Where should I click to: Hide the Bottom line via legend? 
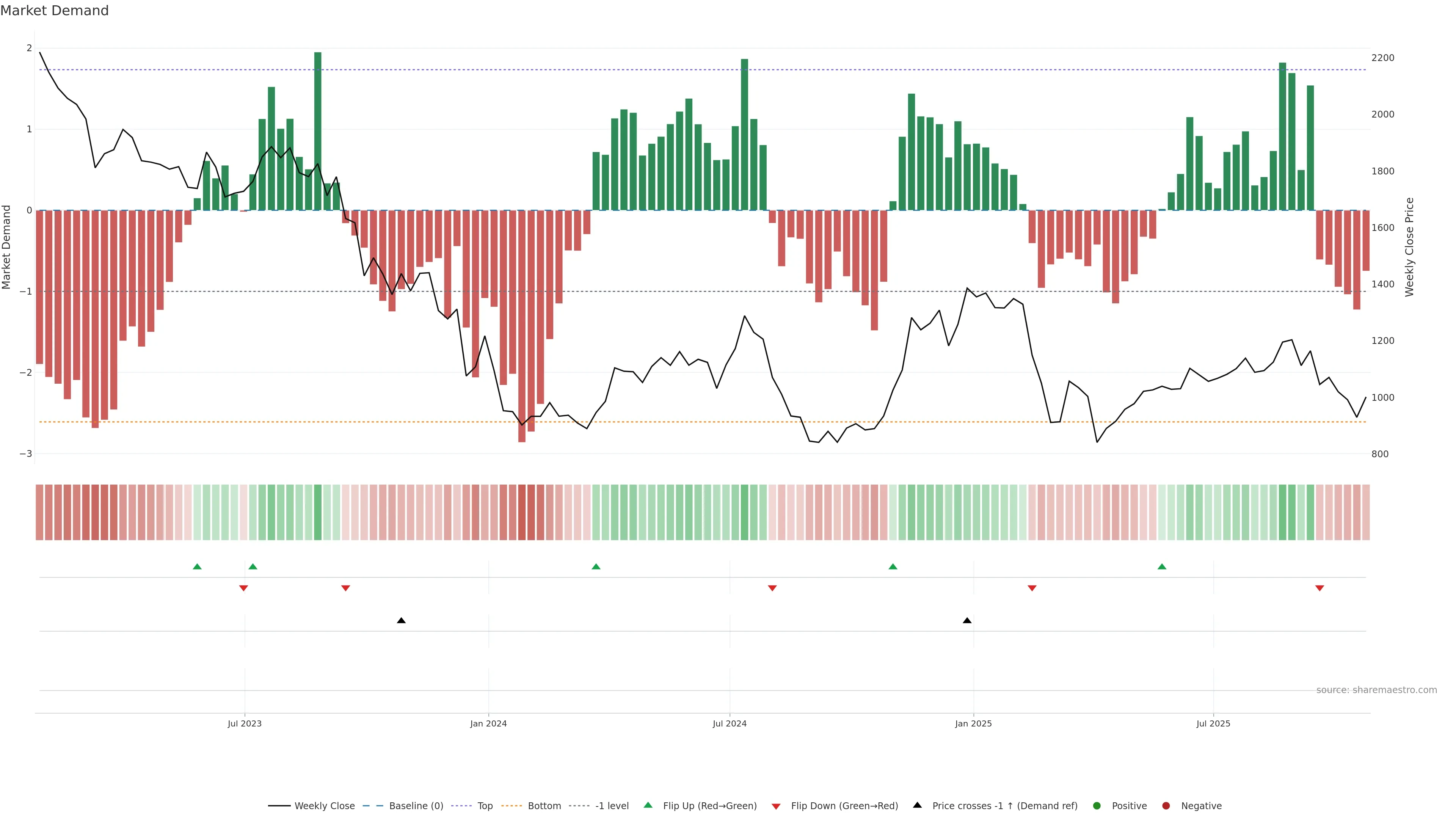click(x=544, y=805)
